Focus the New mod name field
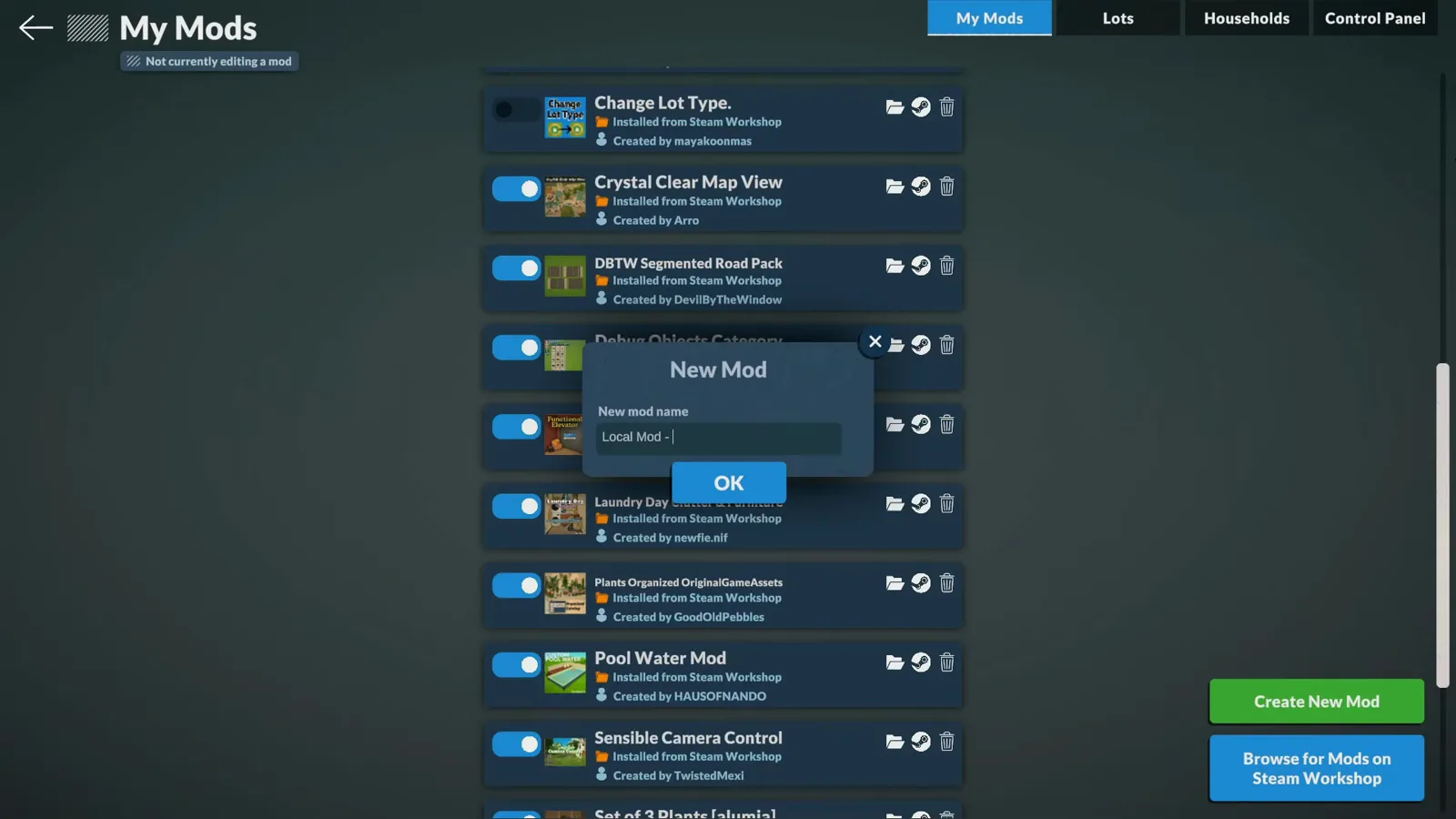Screen dimensions: 1456x819 719,438
